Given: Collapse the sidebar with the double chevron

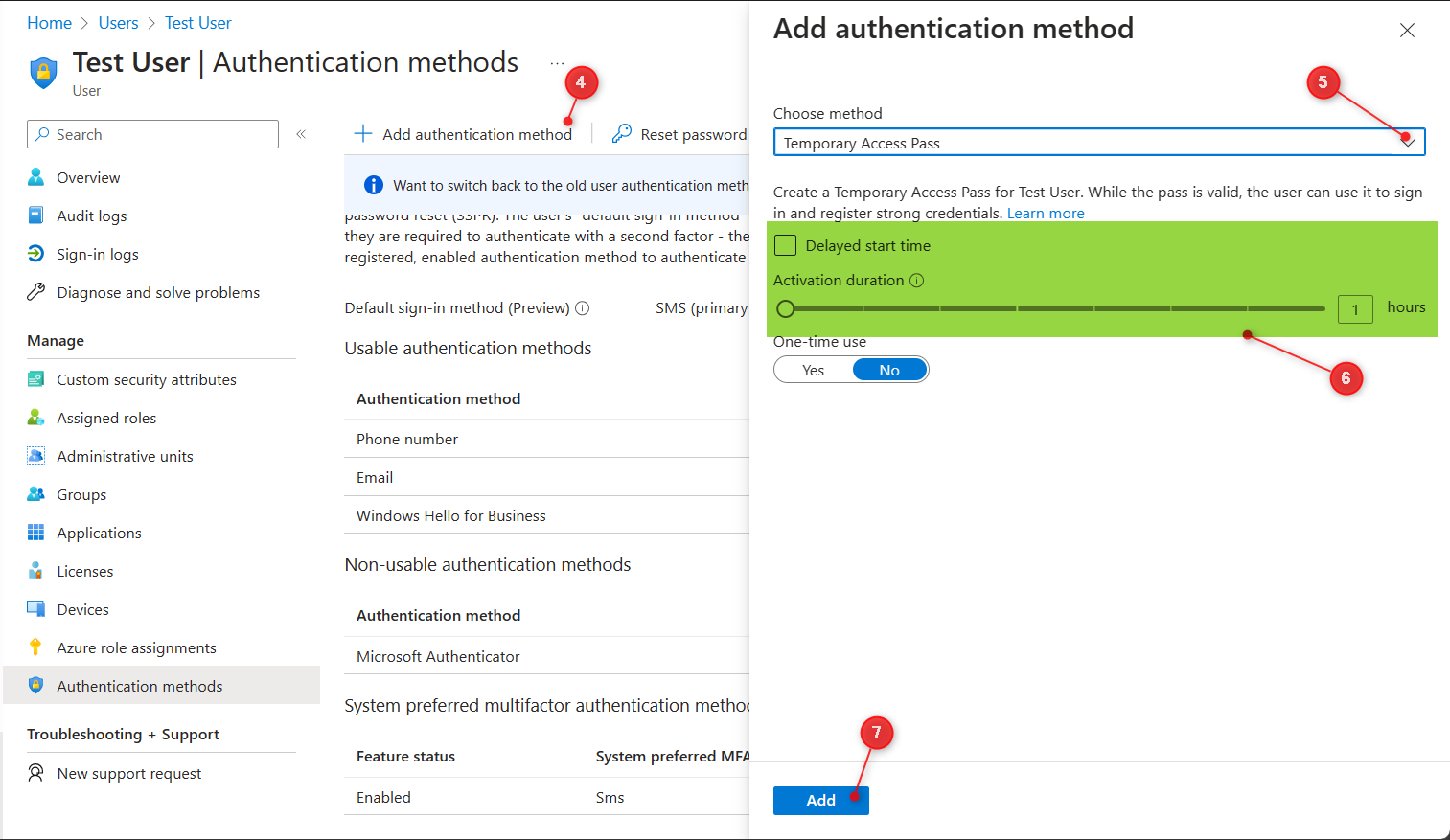Looking at the screenshot, I should pyautogui.click(x=301, y=134).
